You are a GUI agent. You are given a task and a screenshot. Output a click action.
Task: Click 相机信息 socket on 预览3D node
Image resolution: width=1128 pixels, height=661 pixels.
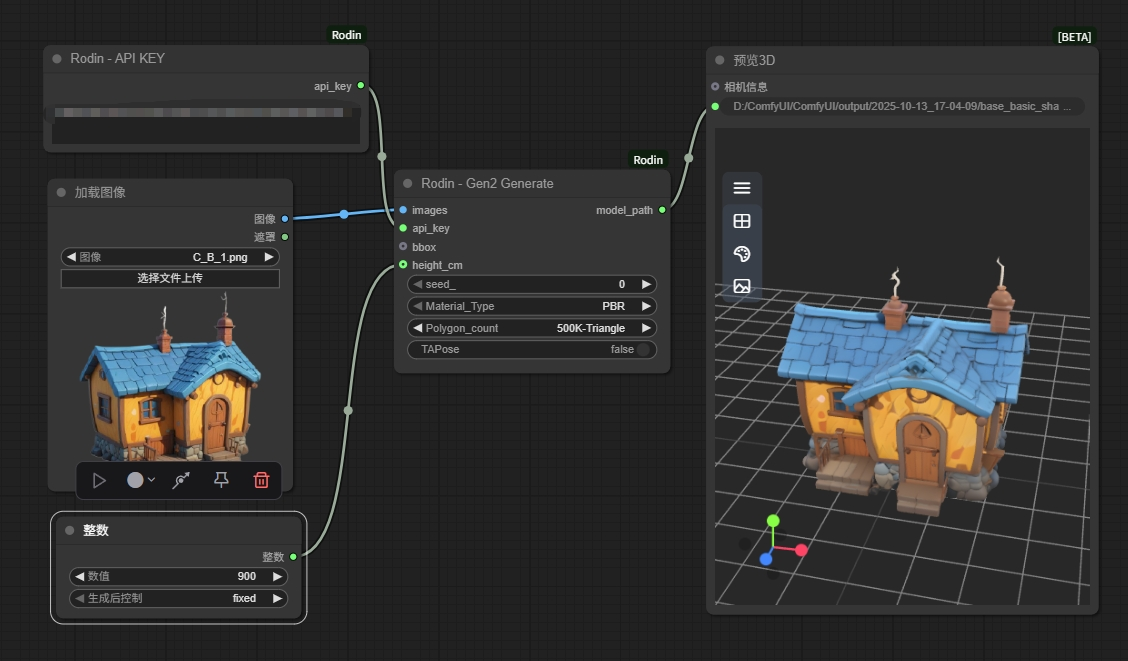tap(715, 86)
